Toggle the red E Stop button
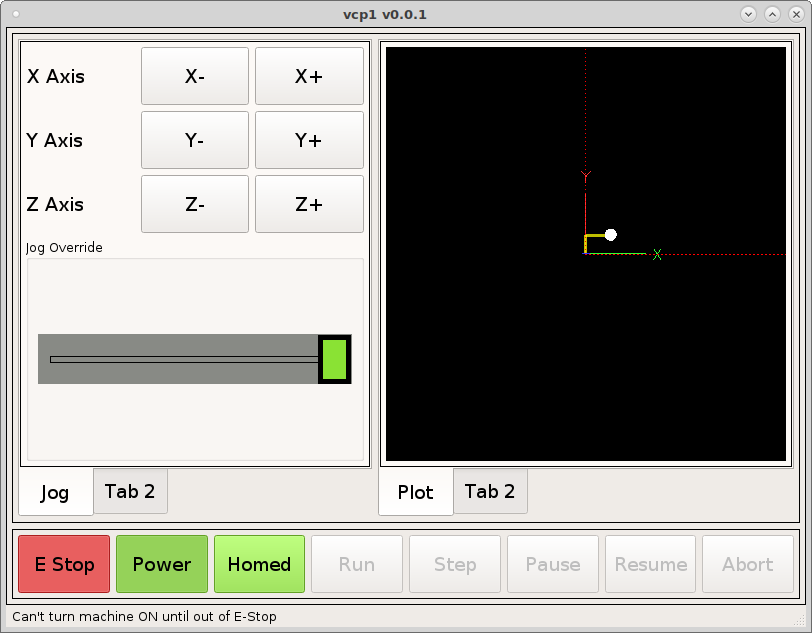Screen dimensions: 812x633 coord(64,564)
